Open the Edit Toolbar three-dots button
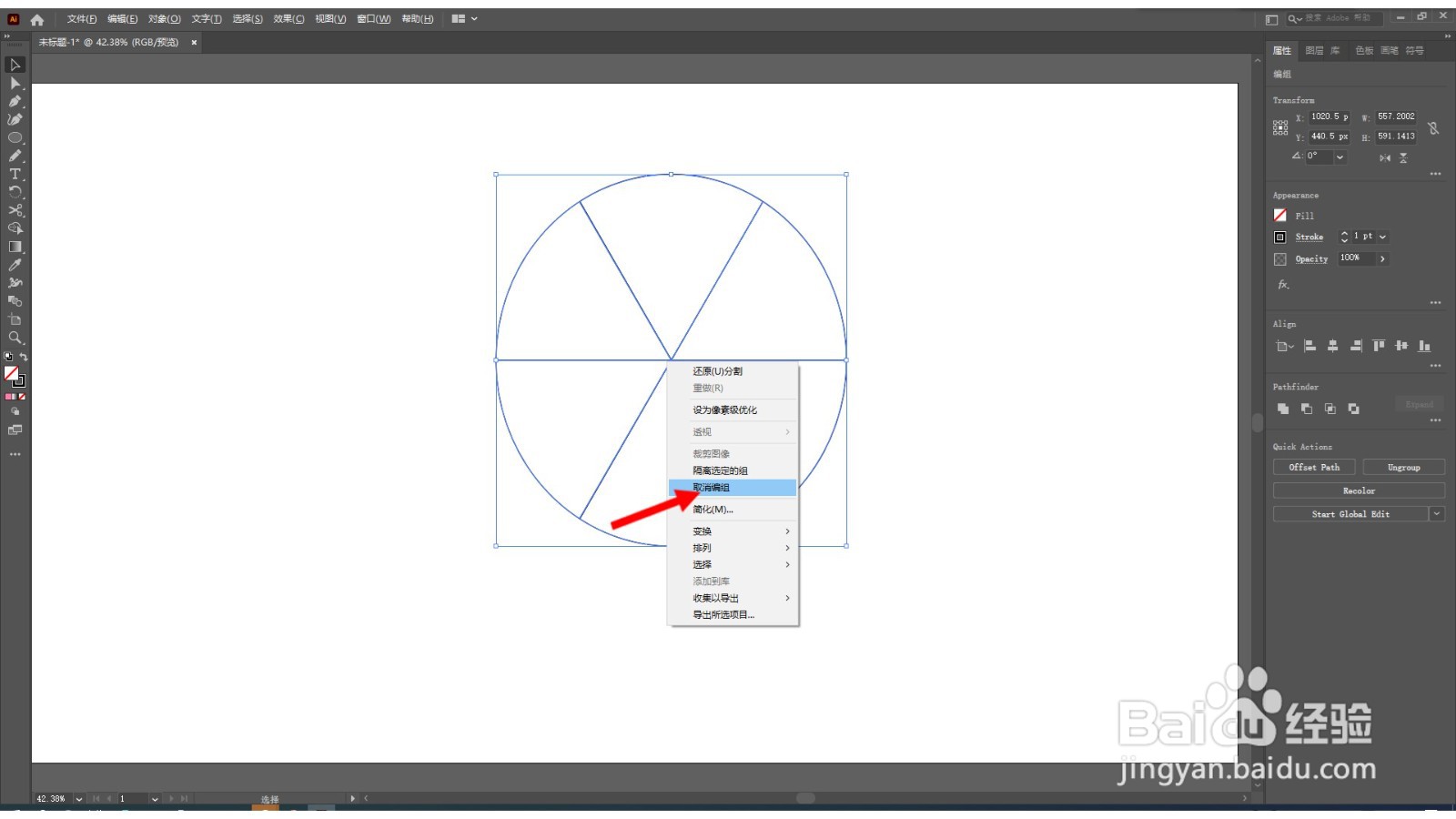 click(15, 453)
